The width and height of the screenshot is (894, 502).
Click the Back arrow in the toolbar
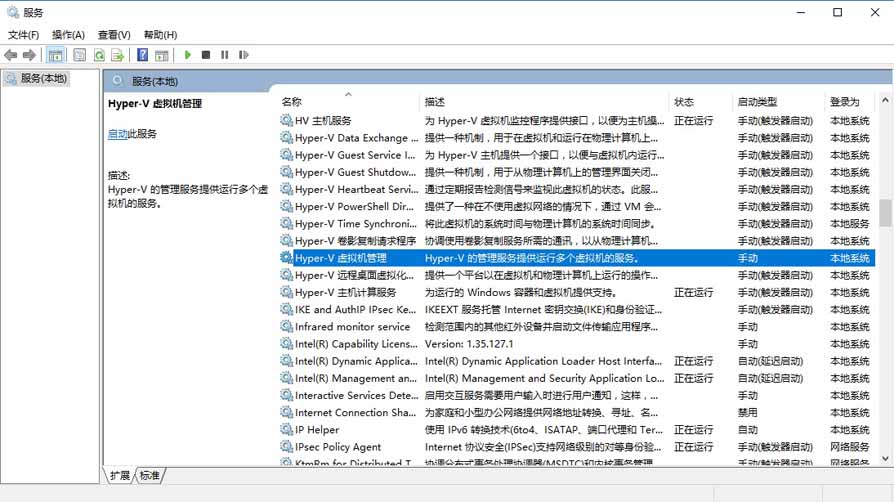[11, 55]
